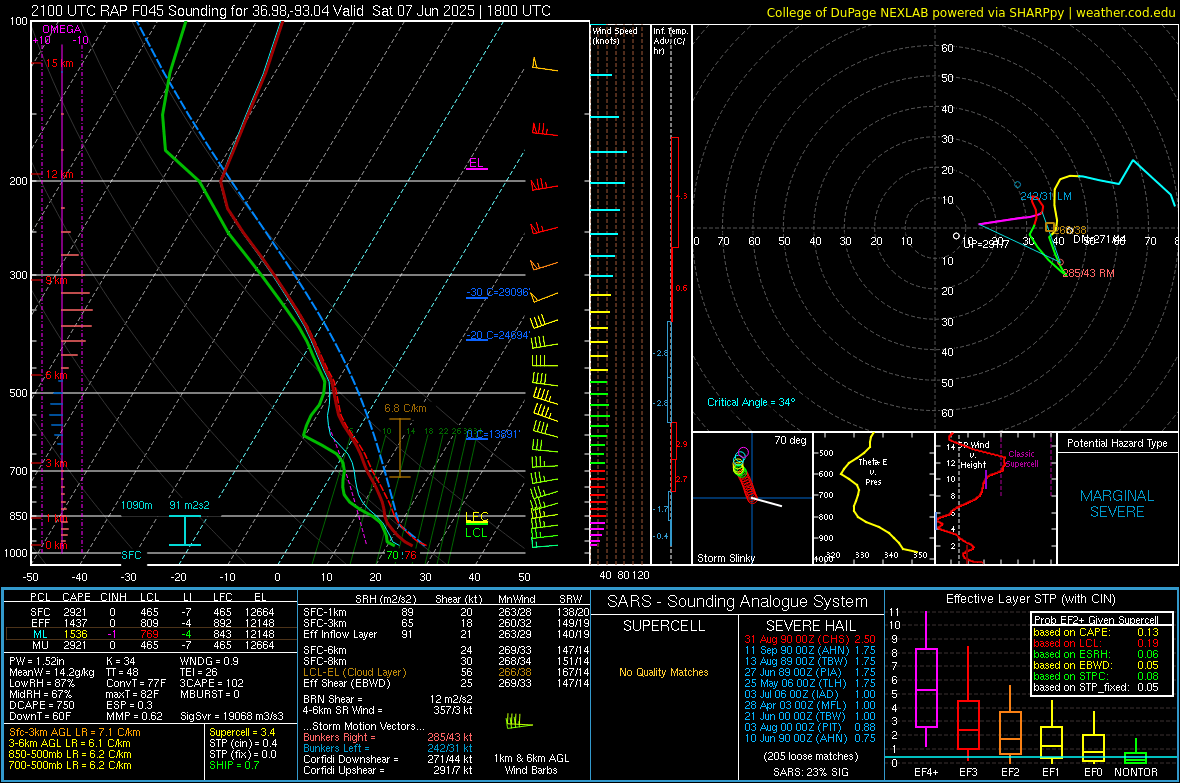Click the Storm Slinky circles cluster

743,473
